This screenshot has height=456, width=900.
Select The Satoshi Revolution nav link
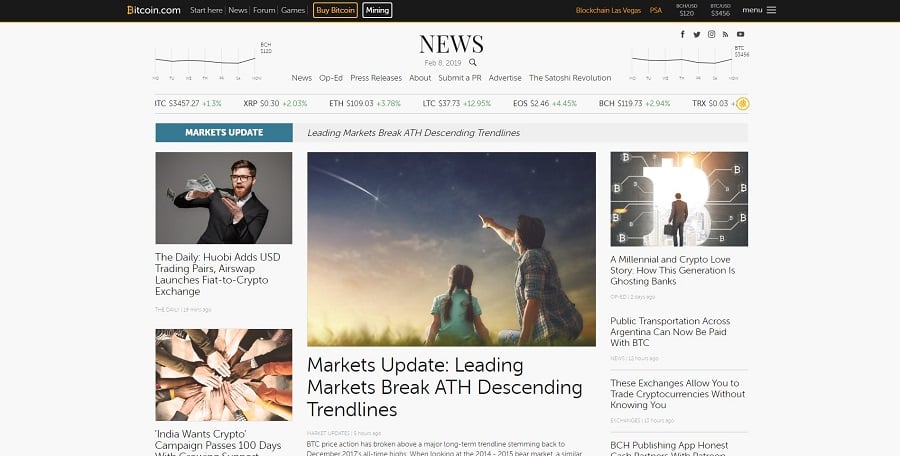pyautogui.click(x=570, y=78)
